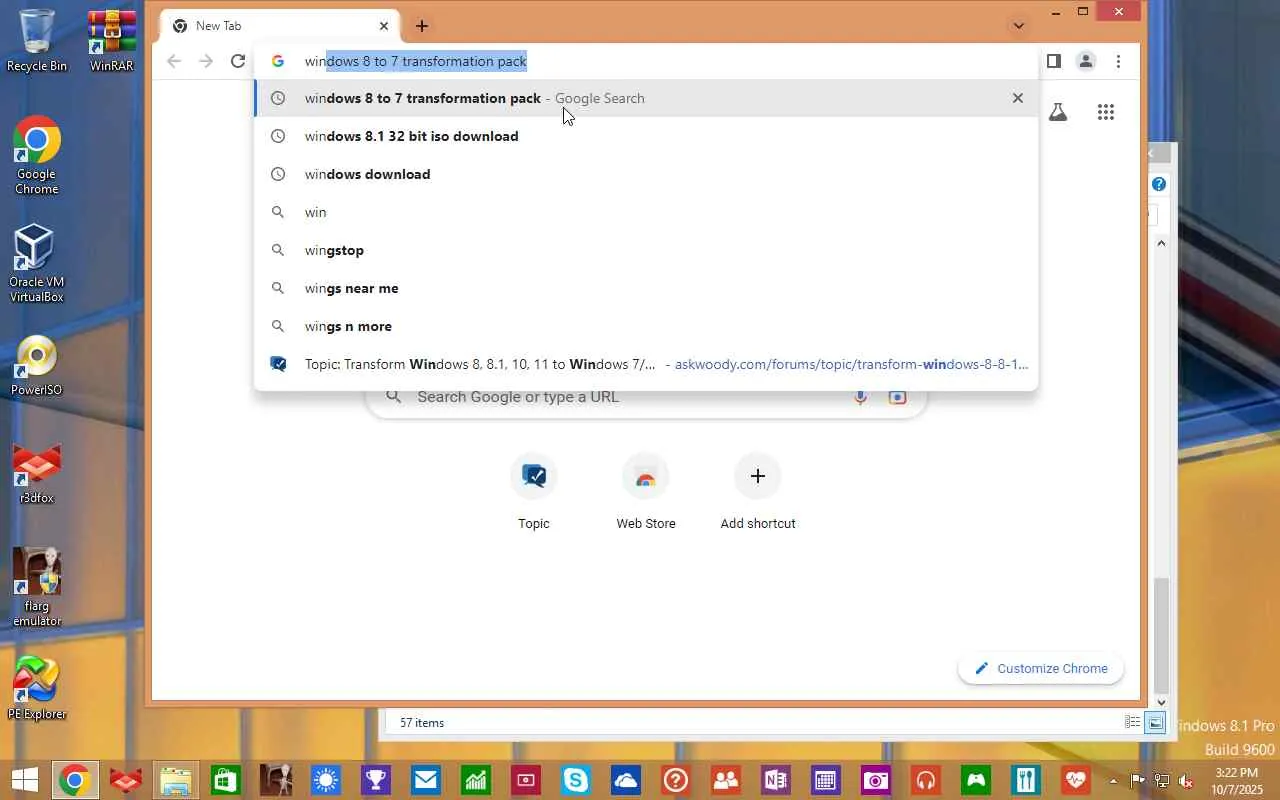Switch Explorer to details view
Image resolution: width=1280 pixels, height=800 pixels.
pyautogui.click(x=1133, y=722)
